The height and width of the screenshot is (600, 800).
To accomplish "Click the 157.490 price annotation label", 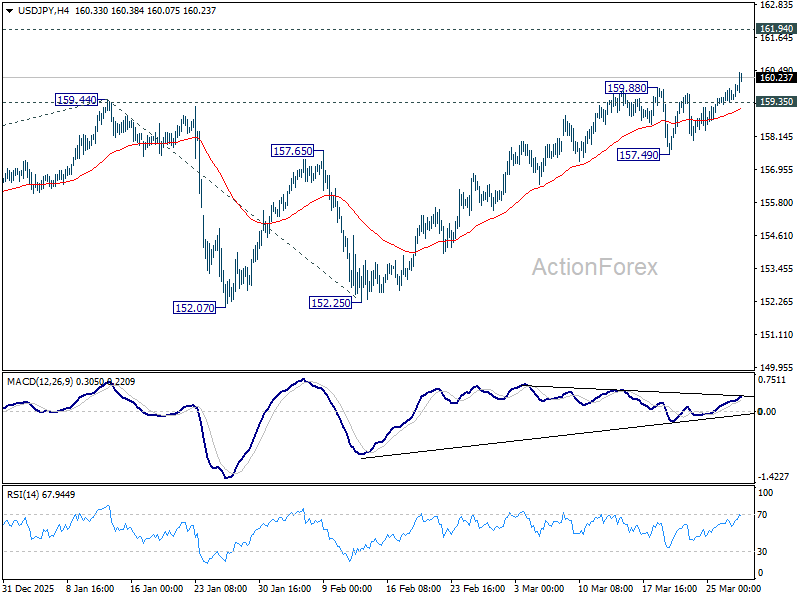I will pyautogui.click(x=640, y=154).
